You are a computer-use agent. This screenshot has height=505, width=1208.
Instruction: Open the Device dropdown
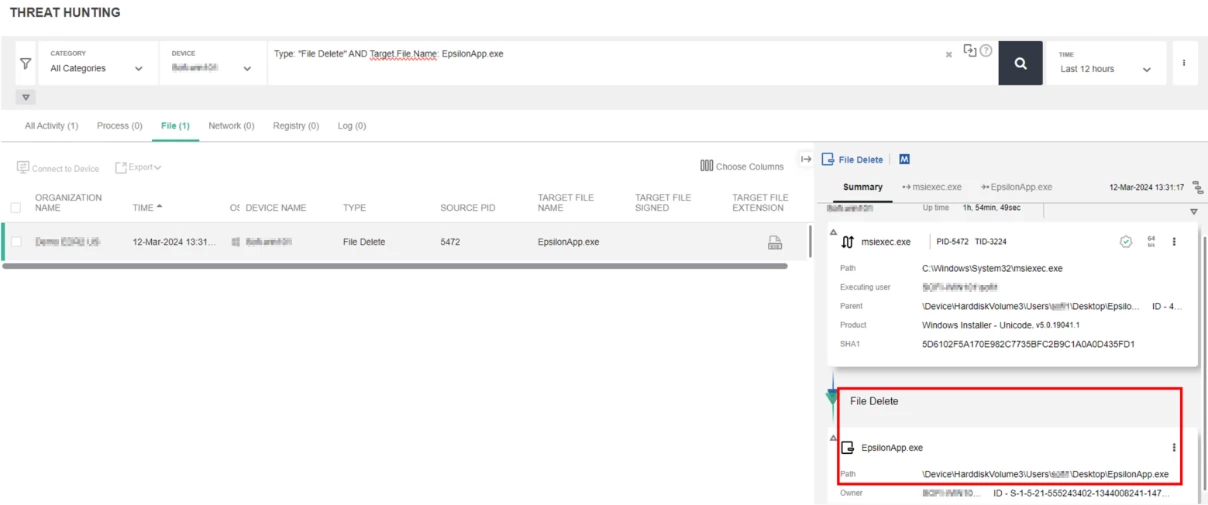click(x=211, y=62)
